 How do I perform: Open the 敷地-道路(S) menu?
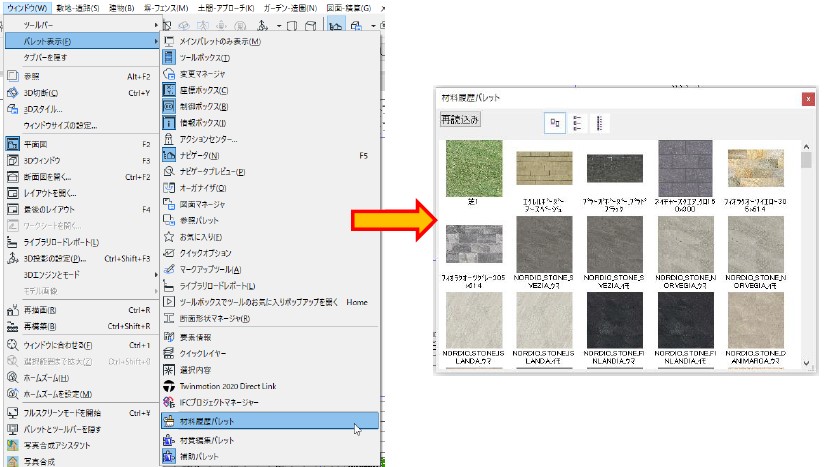click(x=78, y=8)
